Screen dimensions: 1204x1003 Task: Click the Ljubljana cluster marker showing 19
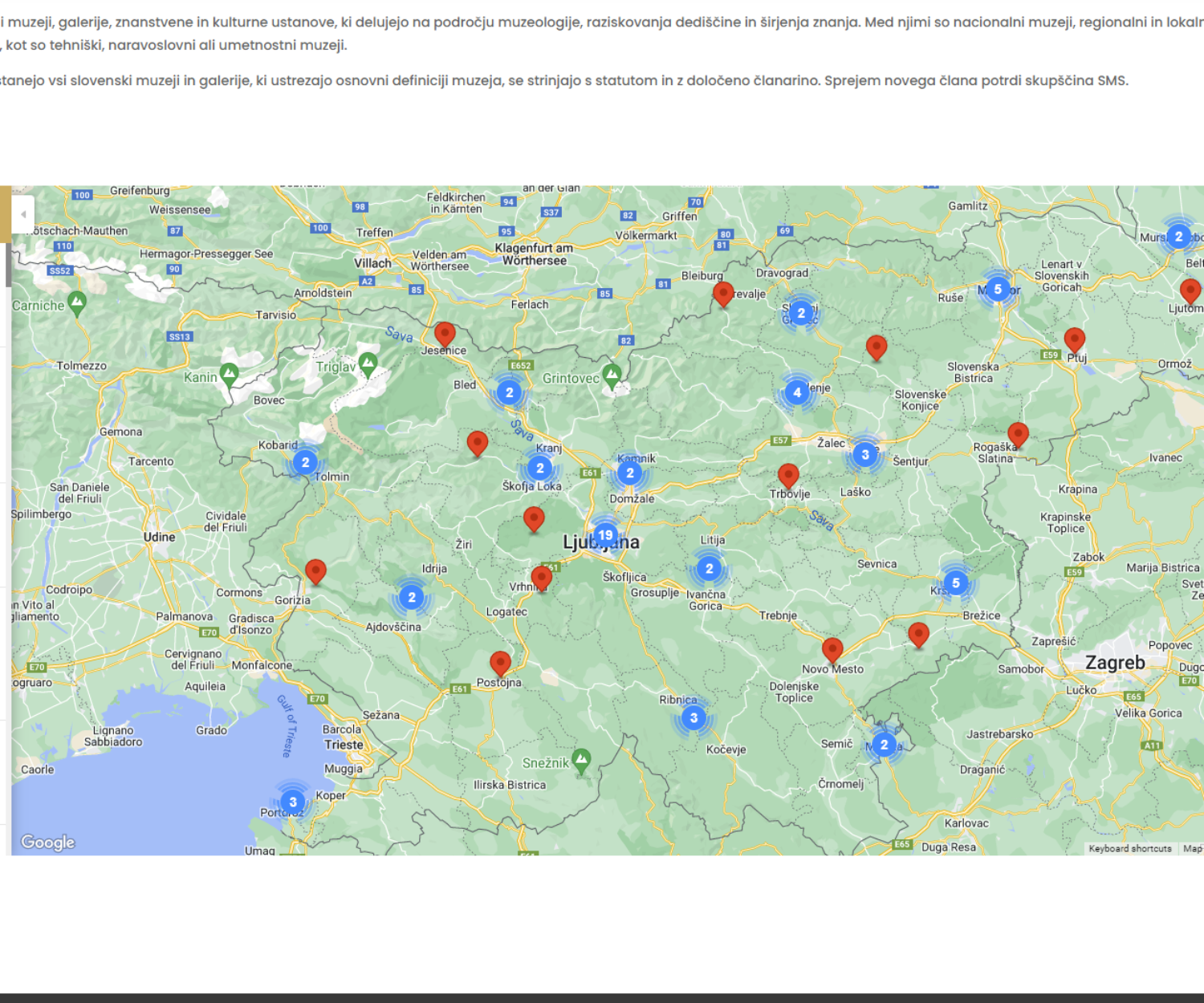pos(605,535)
